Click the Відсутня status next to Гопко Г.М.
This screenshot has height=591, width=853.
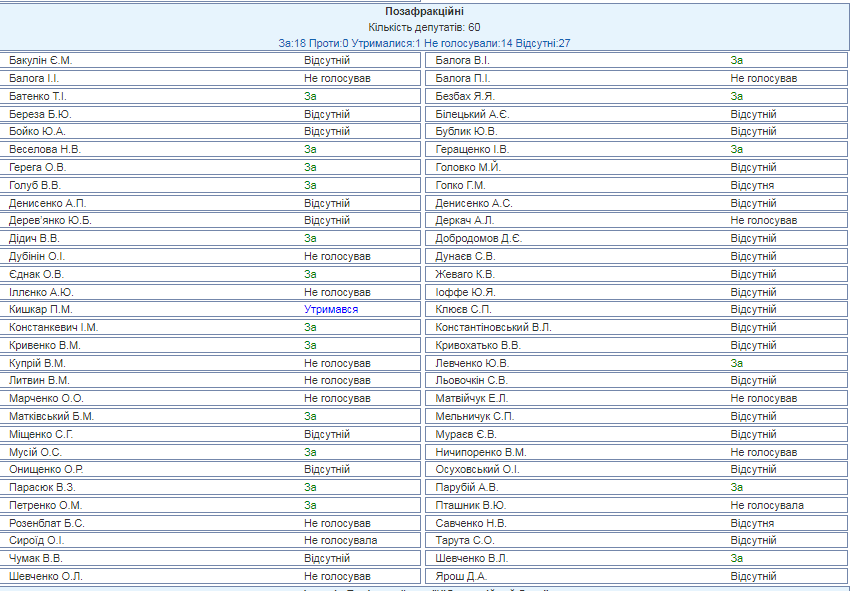tap(752, 185)
